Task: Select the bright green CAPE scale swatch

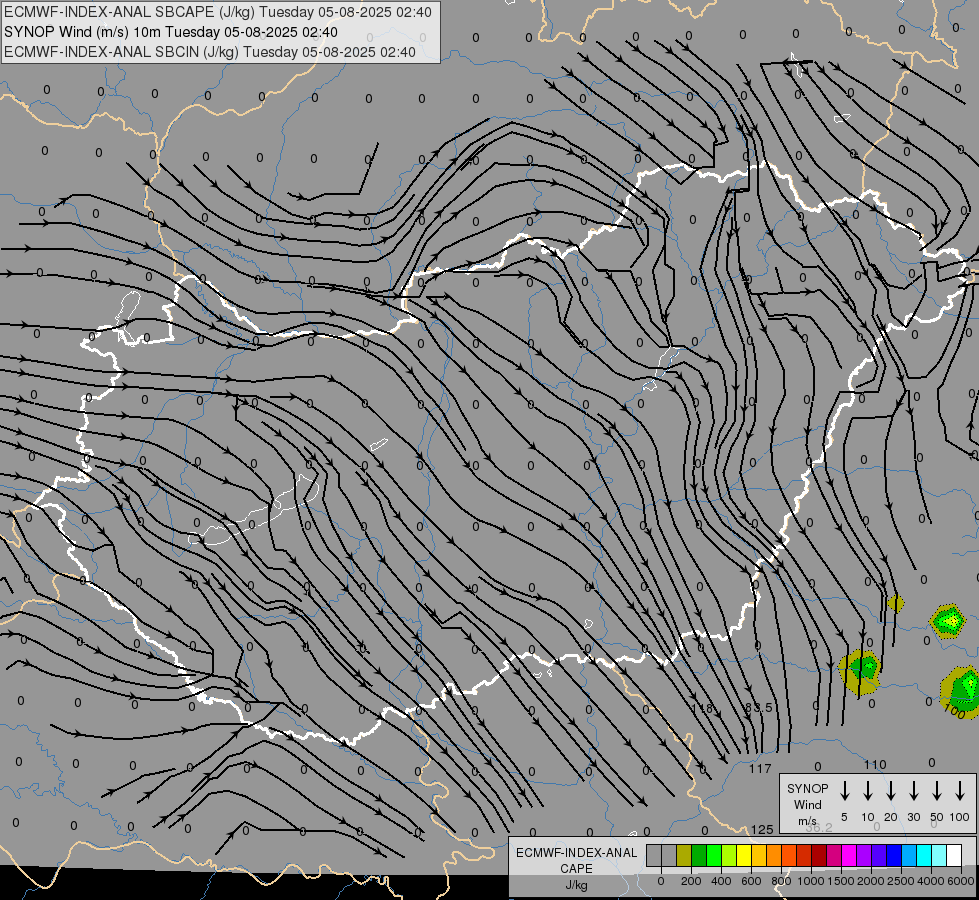Action: [714, 856]
